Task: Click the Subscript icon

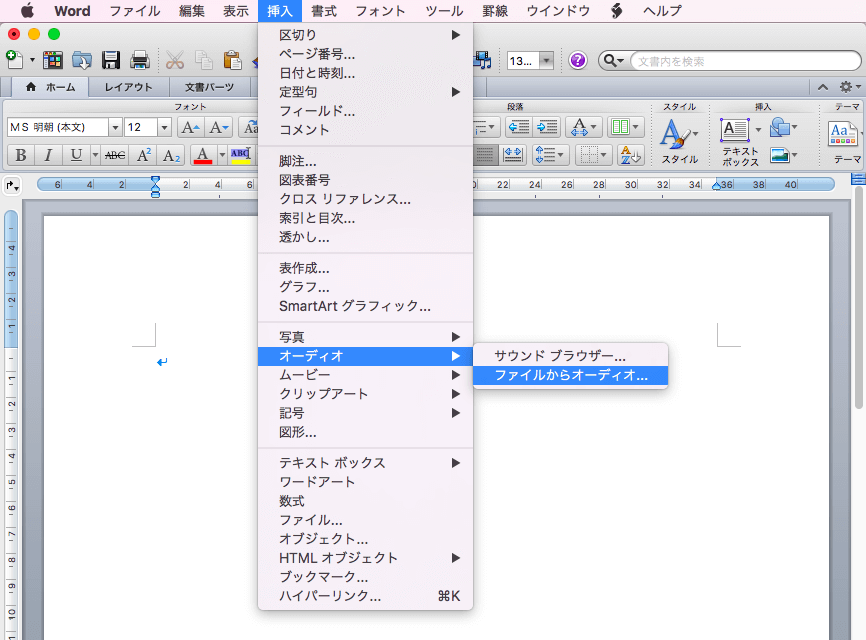Action: click(172, 155)
